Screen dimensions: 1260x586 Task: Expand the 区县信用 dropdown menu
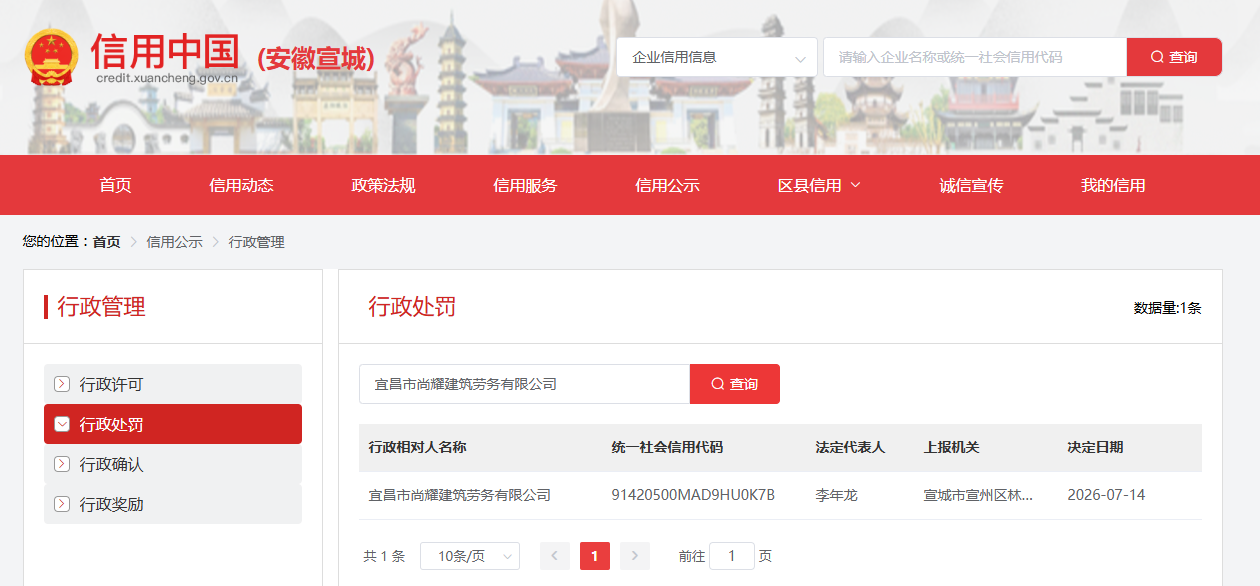click(819, 185)
